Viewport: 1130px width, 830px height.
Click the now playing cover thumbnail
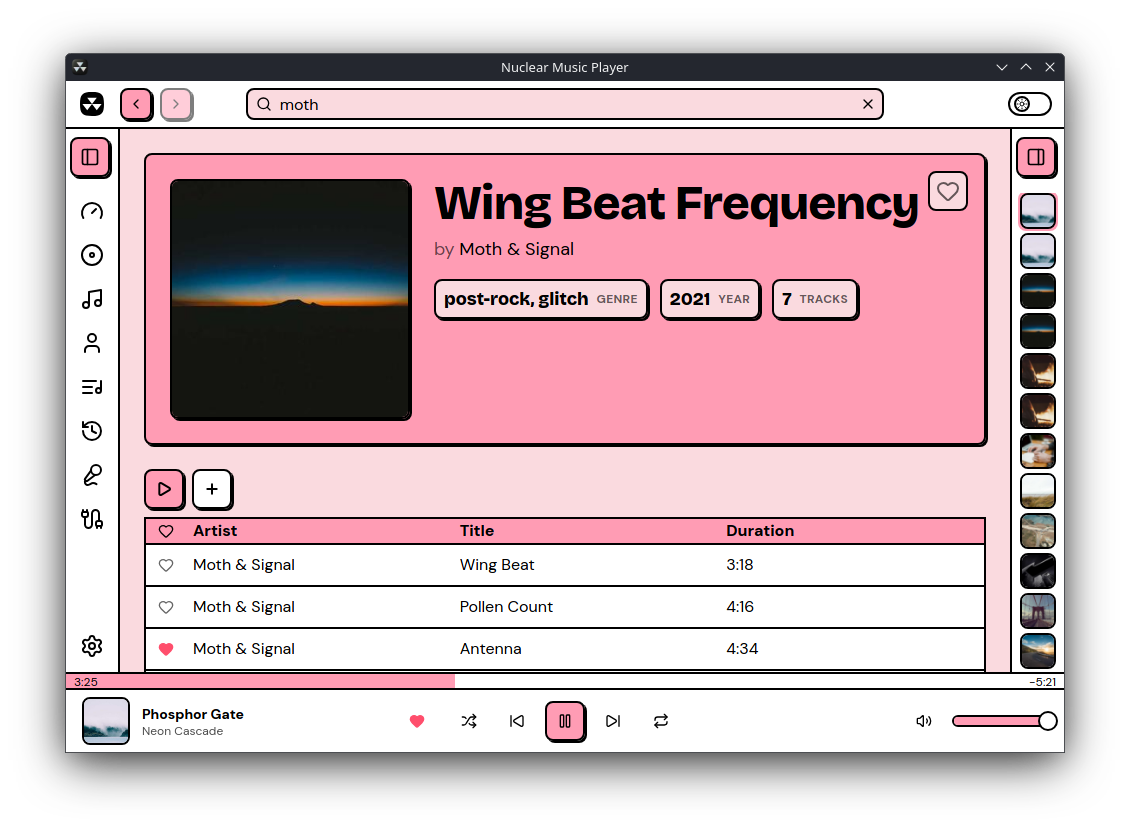105,720
